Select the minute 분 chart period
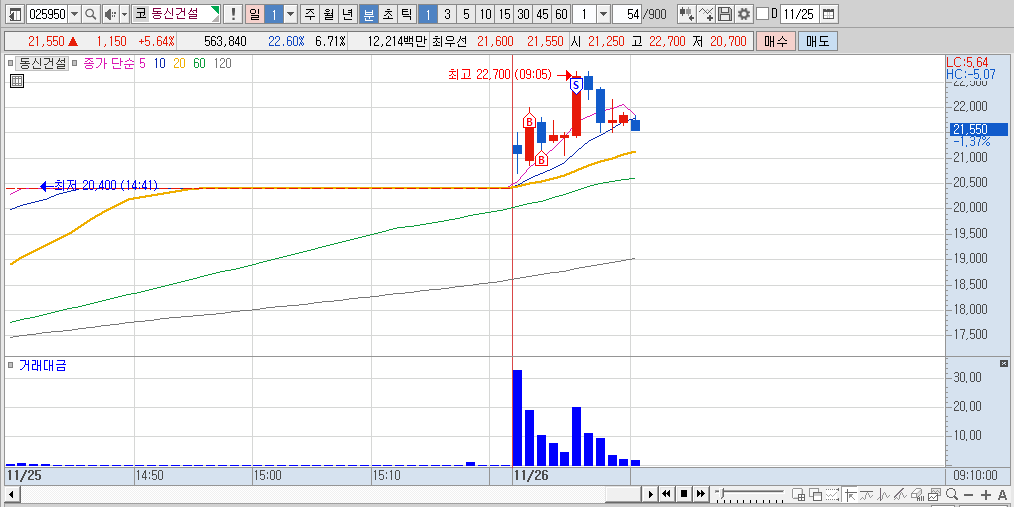This screenshot has height=507, width=1014. point(369,14)
